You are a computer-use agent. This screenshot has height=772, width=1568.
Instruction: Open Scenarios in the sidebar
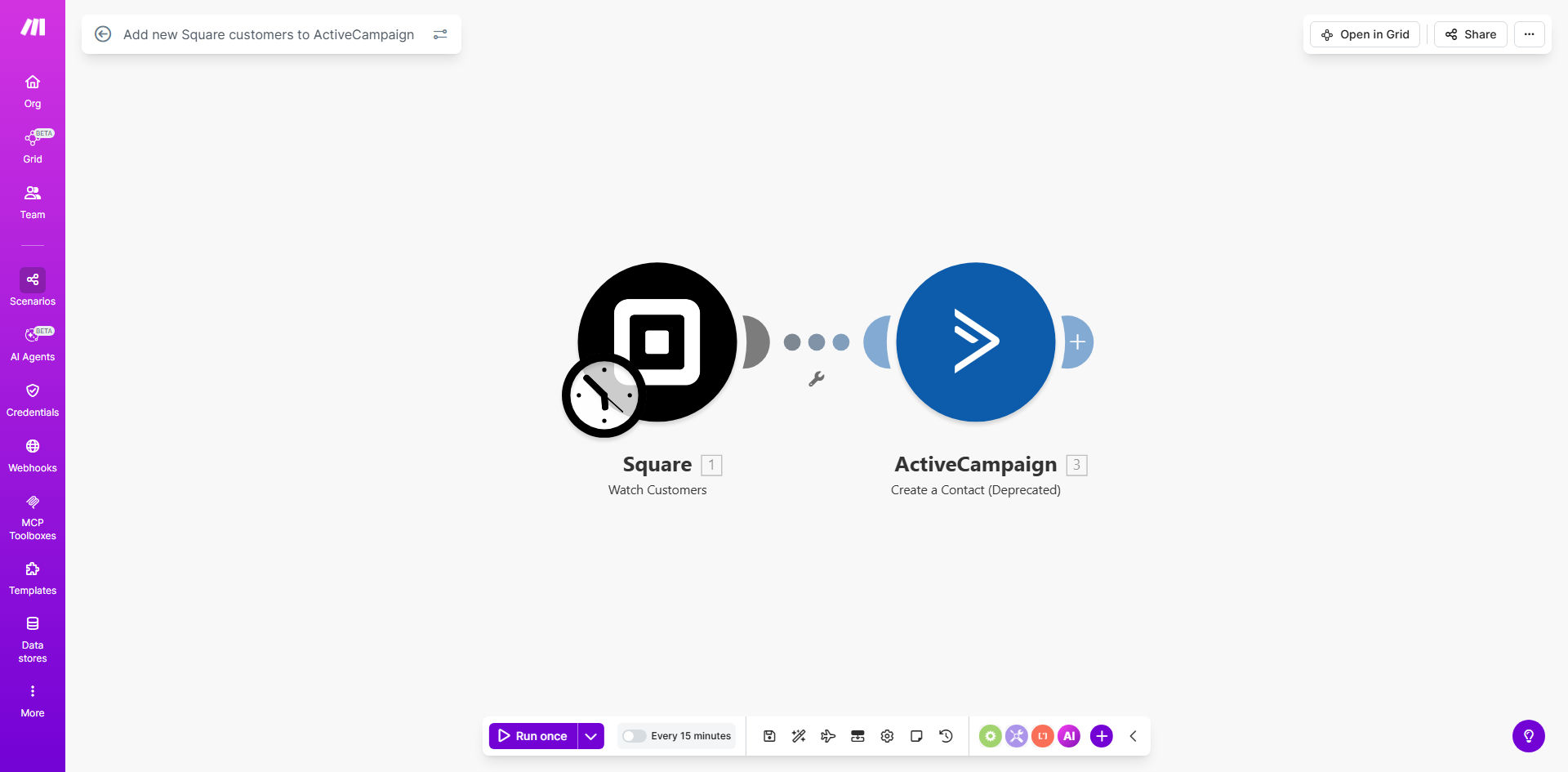click(x=33, y=288)
